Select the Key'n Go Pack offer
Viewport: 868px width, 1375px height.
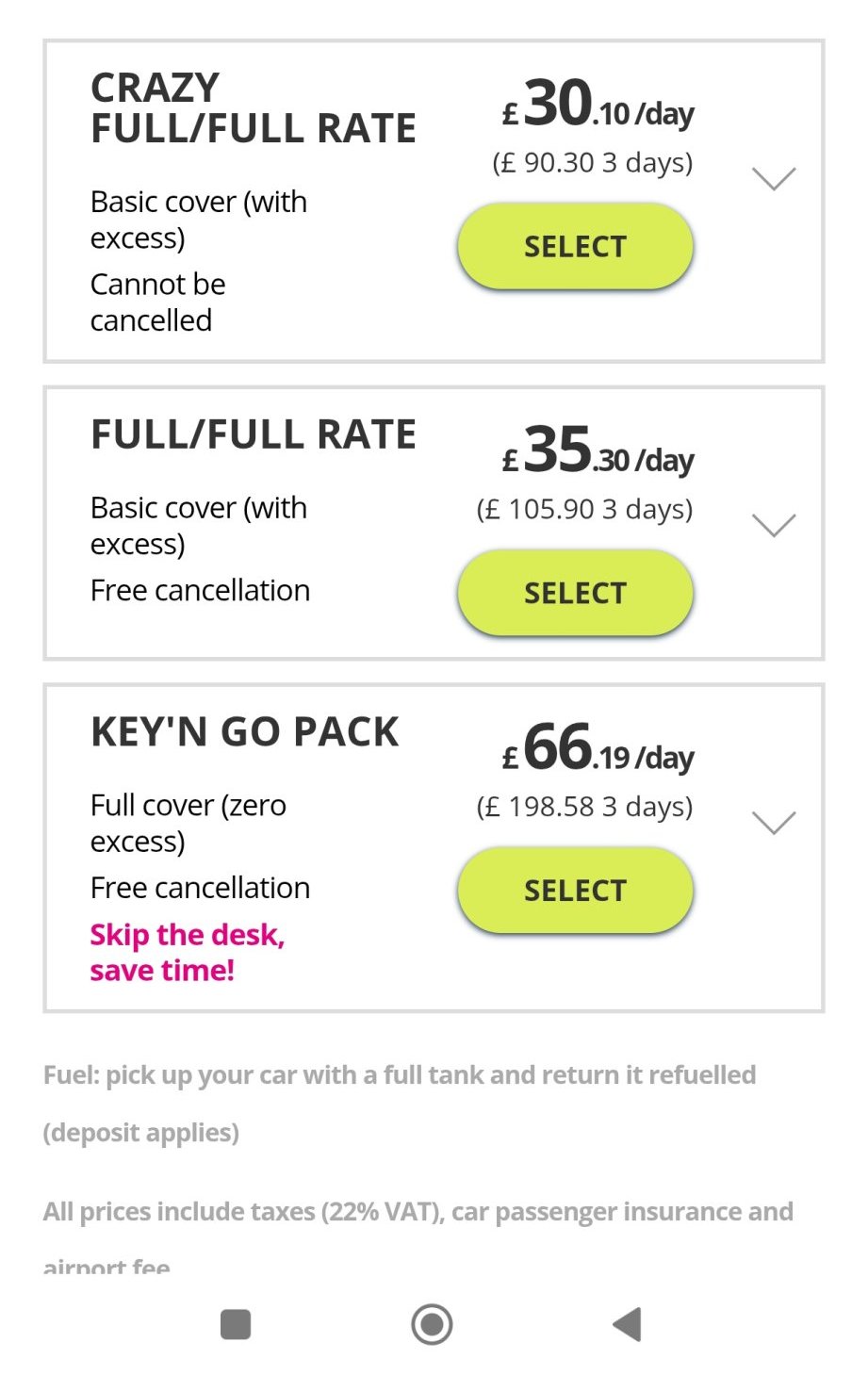coord(575,890)
